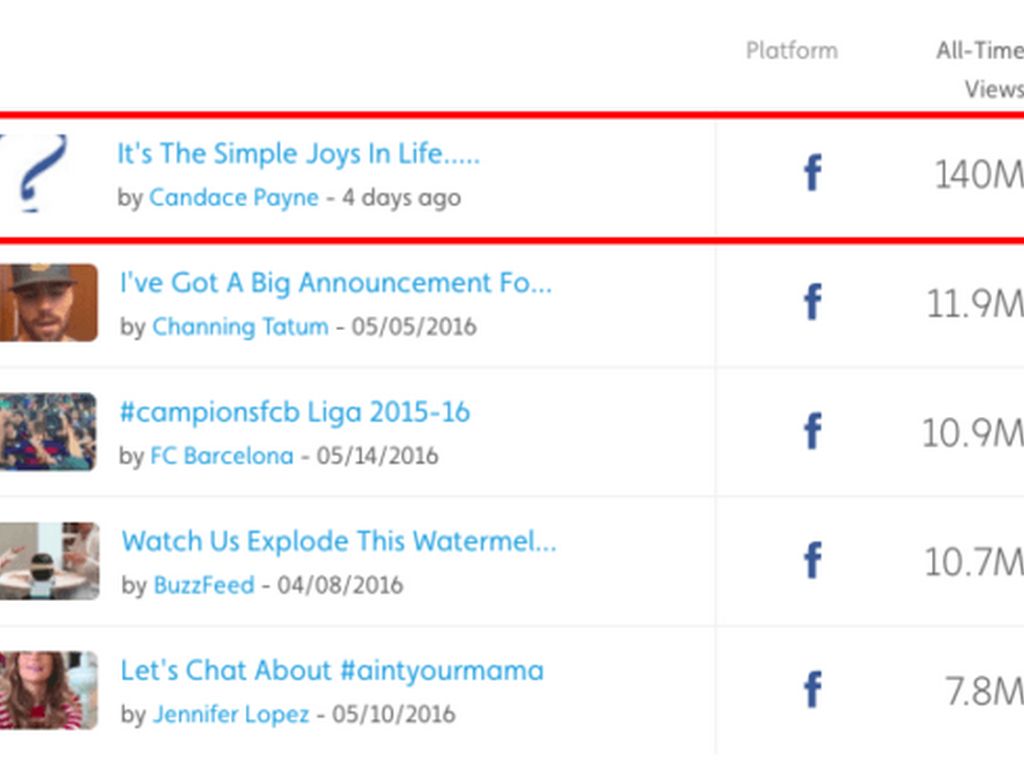The image size is (1024, 768).
Task: Open the Channing Tatum video thumbnail
Action: [x=48, y=302]
